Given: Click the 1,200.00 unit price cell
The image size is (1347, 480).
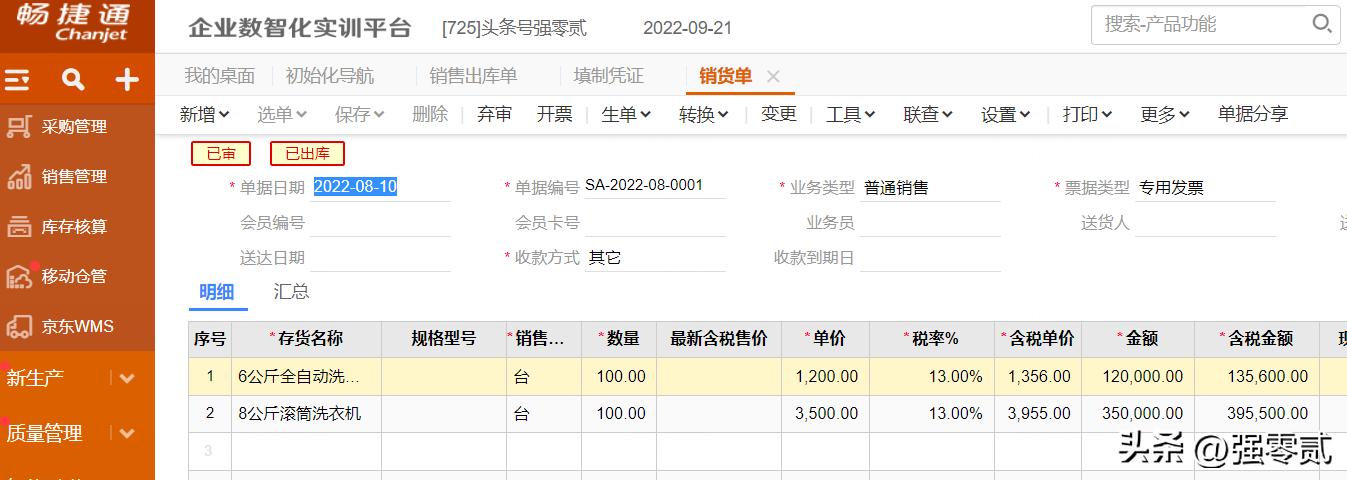Looking at the screenshot, I should coord(825,377).
